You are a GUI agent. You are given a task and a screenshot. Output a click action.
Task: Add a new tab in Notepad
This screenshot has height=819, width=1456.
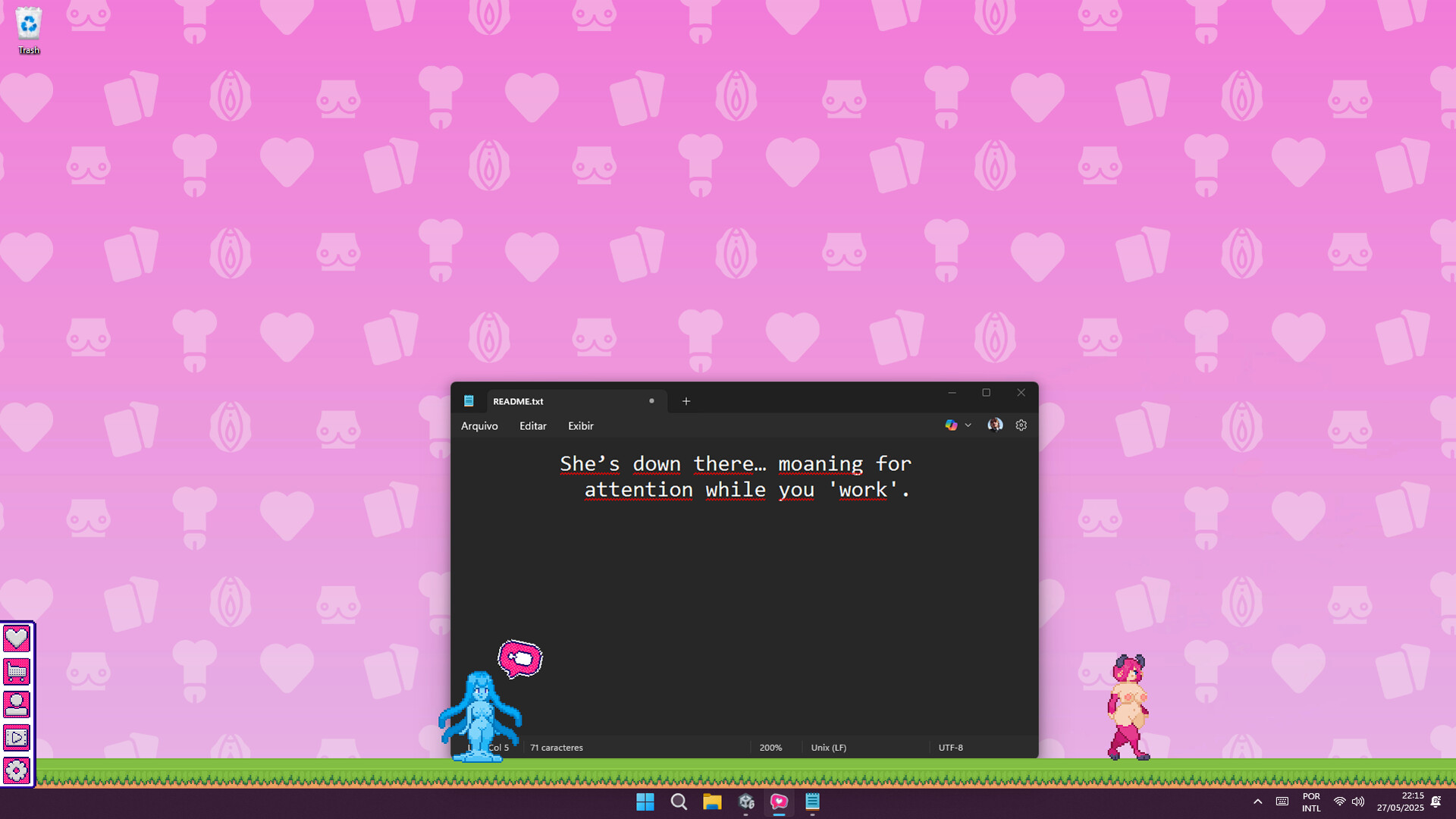pos(686,401)
